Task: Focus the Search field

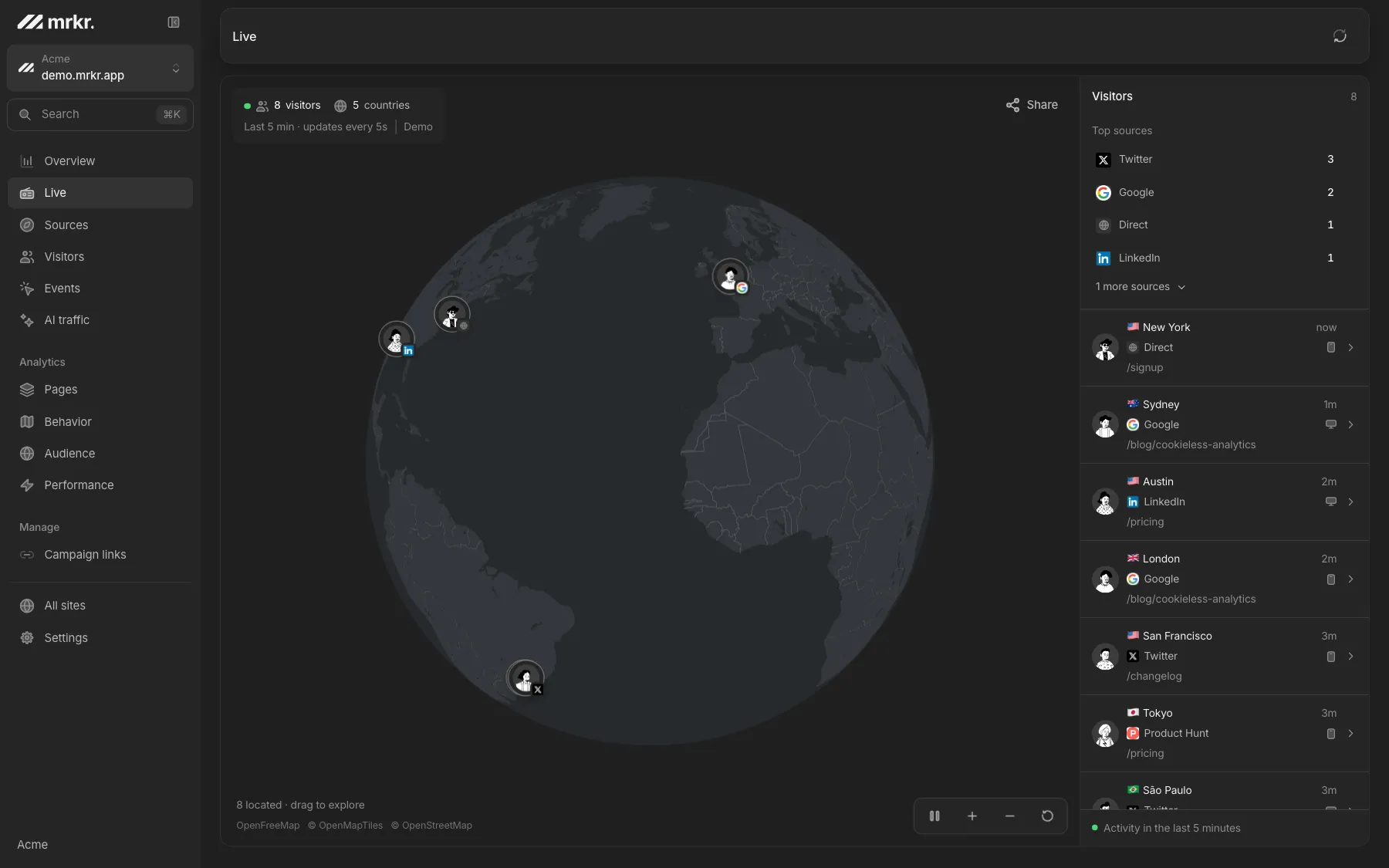Action: [100, 114]
